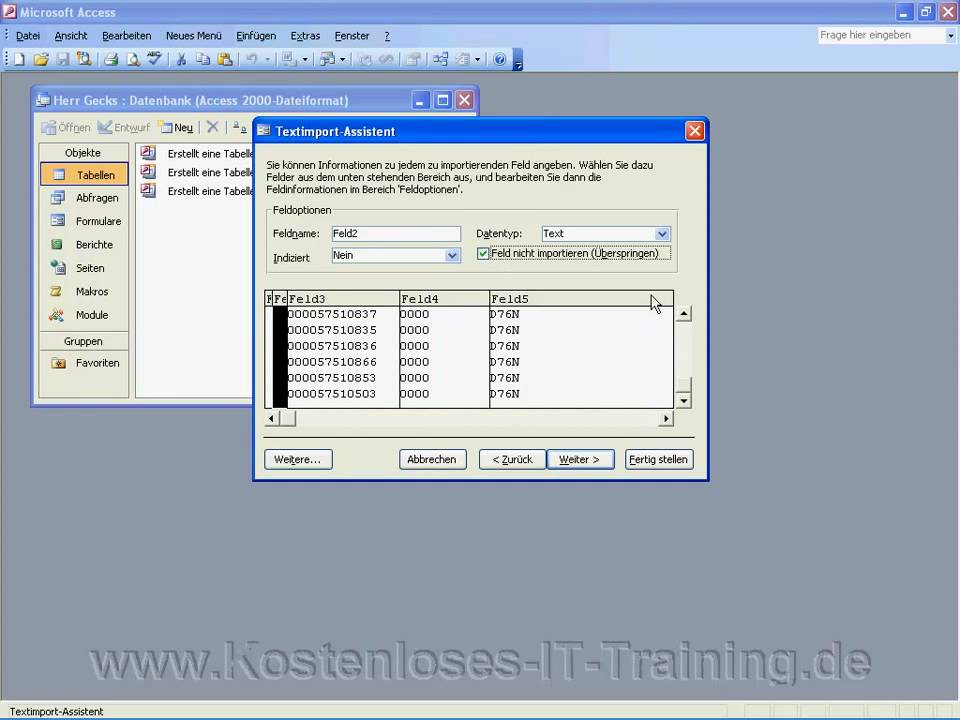Select the Feld3 column header
This screenshot has width=960, height=720.
tap(343, 299)
